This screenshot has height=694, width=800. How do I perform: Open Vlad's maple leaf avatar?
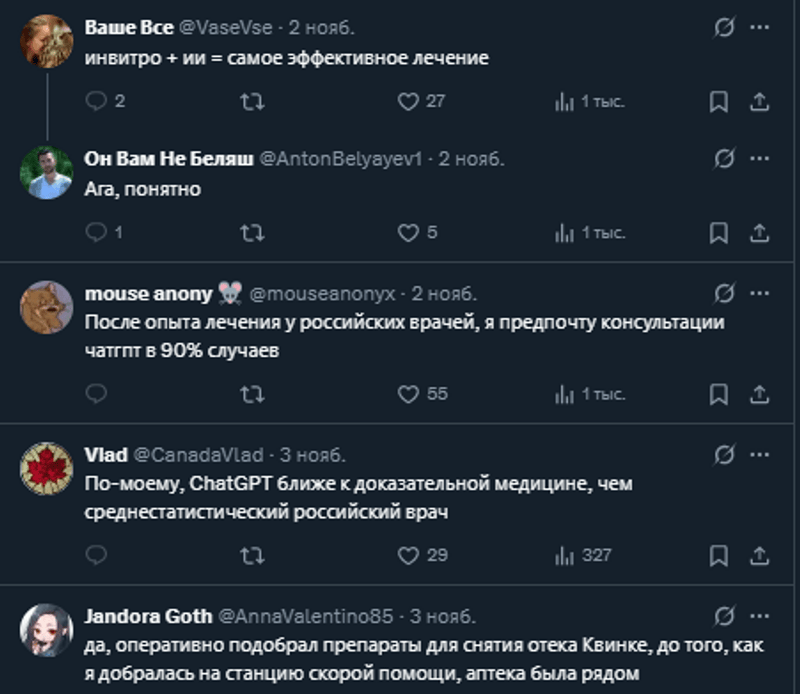point(47,468)
